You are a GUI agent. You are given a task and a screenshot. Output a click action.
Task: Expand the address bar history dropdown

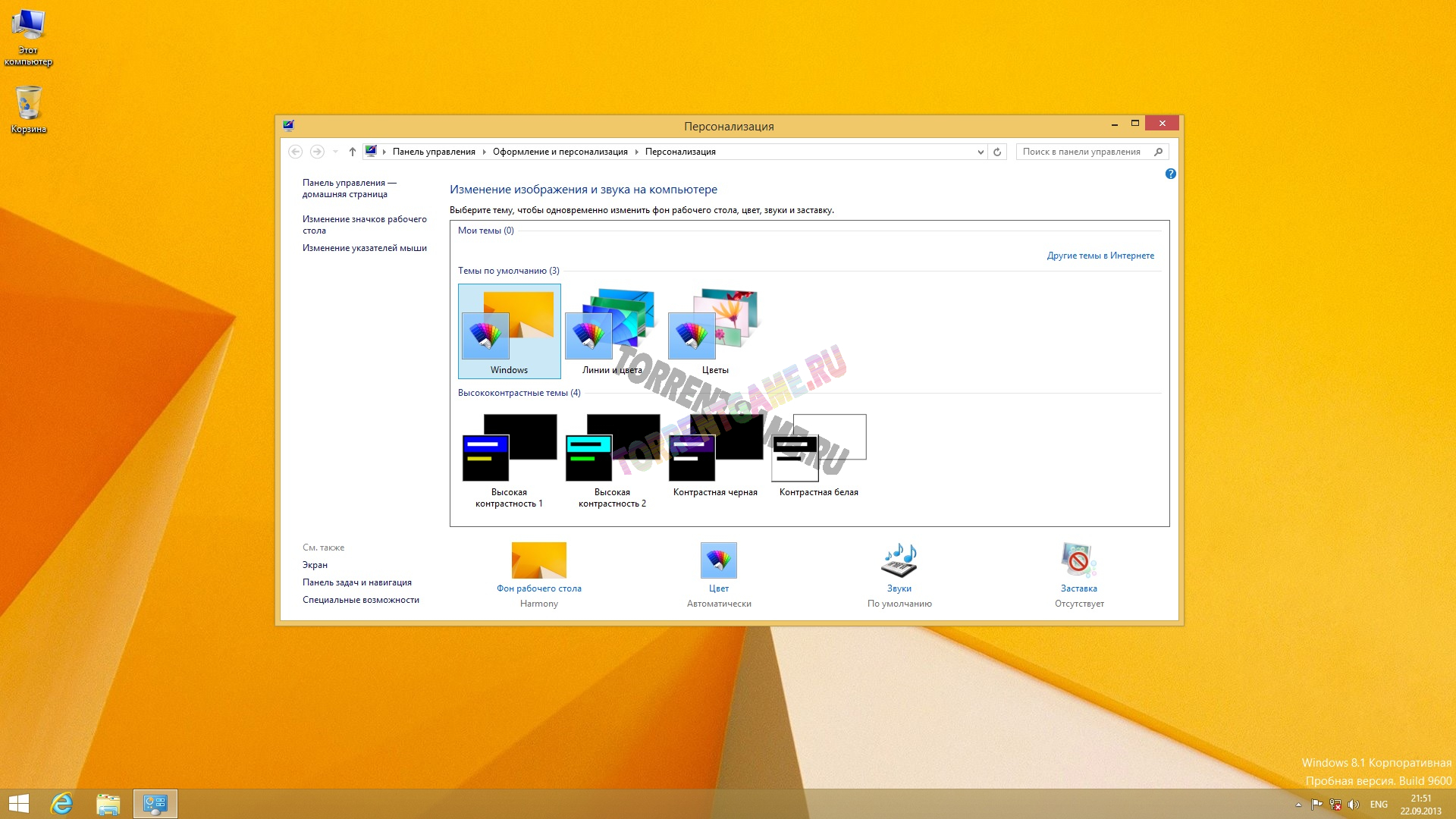[x=981, y=152]
